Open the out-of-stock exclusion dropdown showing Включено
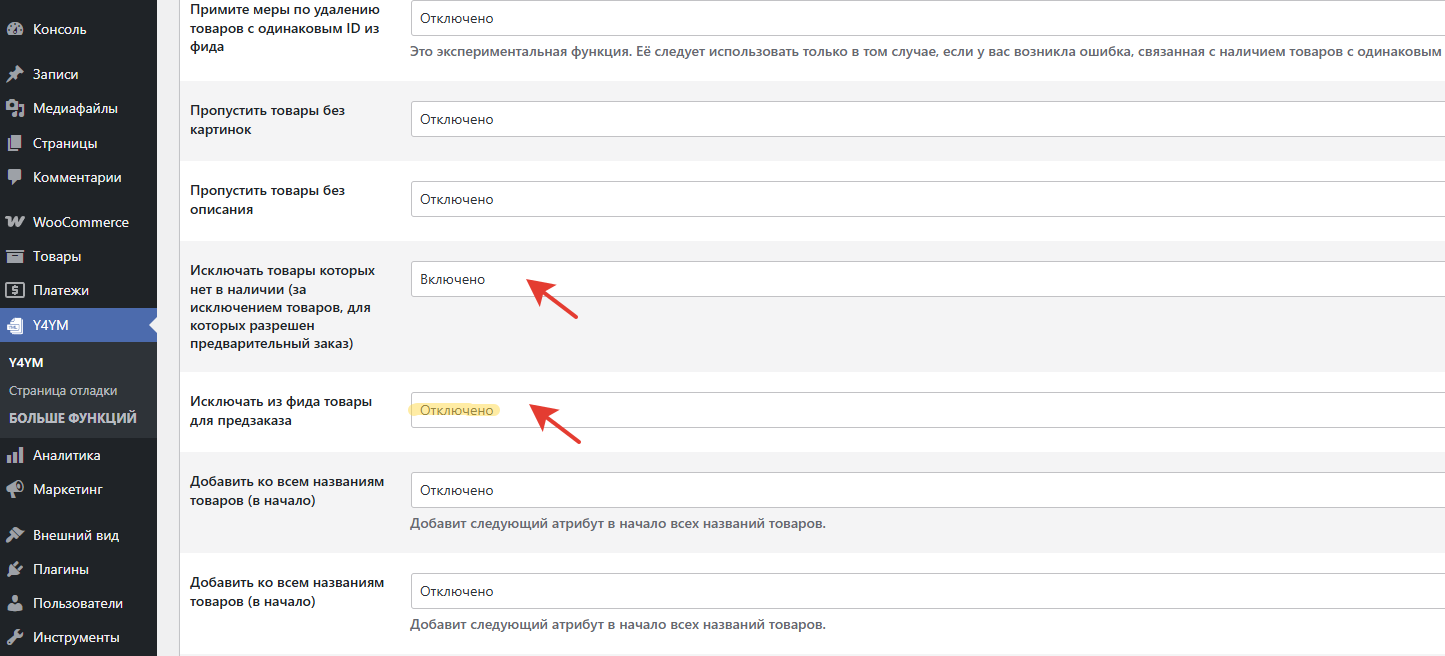 (927, 279)
